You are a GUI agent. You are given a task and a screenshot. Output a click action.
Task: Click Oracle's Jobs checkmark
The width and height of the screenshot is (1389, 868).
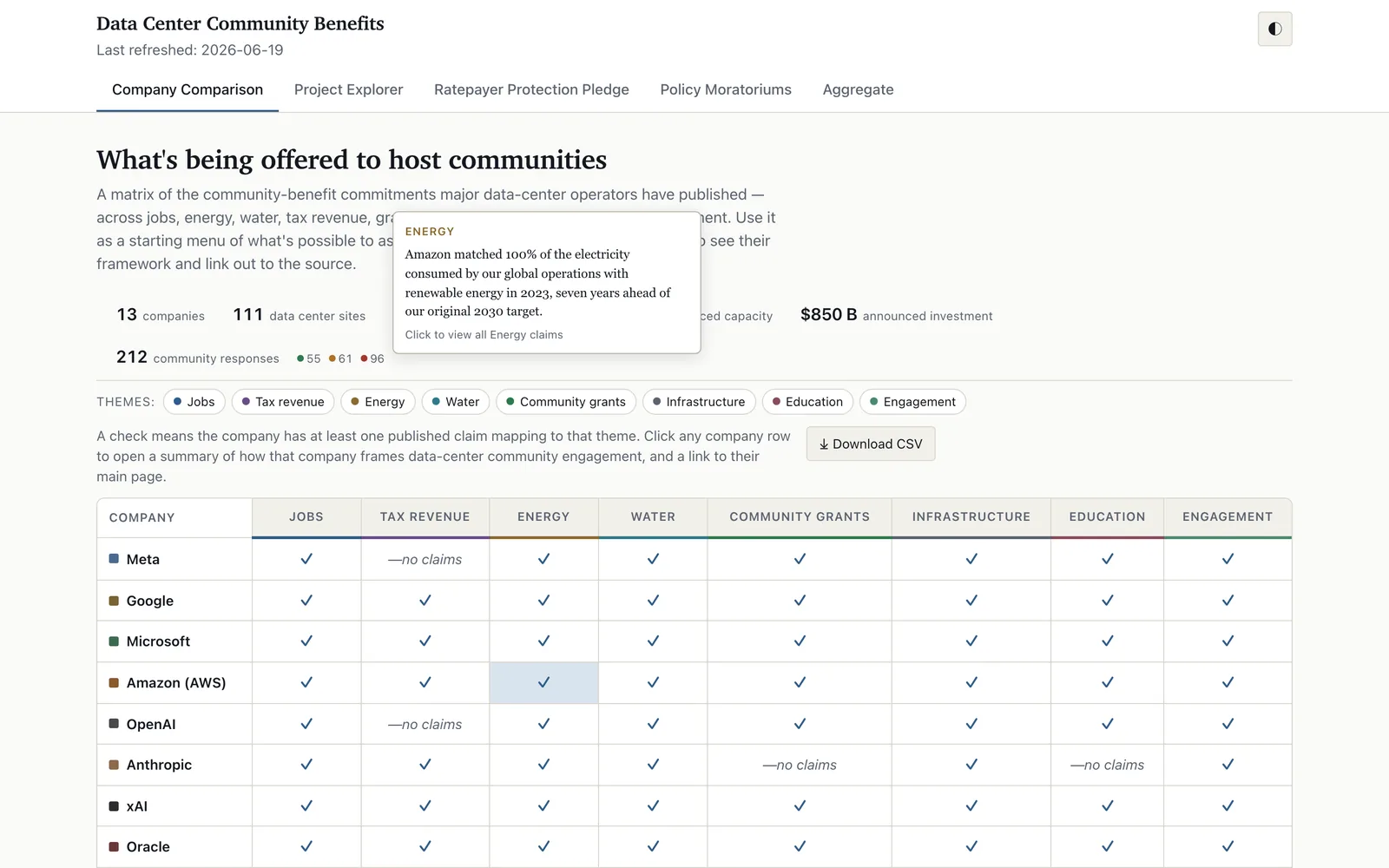pyautogui.click(x=306, y=847)
